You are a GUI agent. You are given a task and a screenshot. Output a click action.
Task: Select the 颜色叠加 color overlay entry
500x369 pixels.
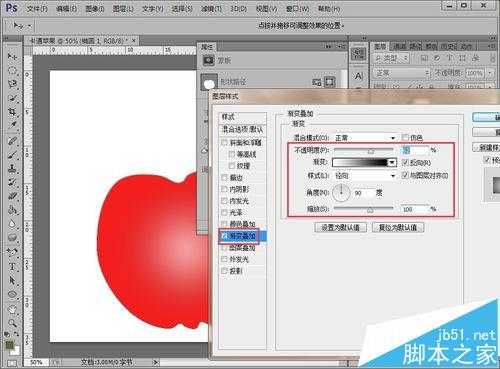(x=242, y=224)
